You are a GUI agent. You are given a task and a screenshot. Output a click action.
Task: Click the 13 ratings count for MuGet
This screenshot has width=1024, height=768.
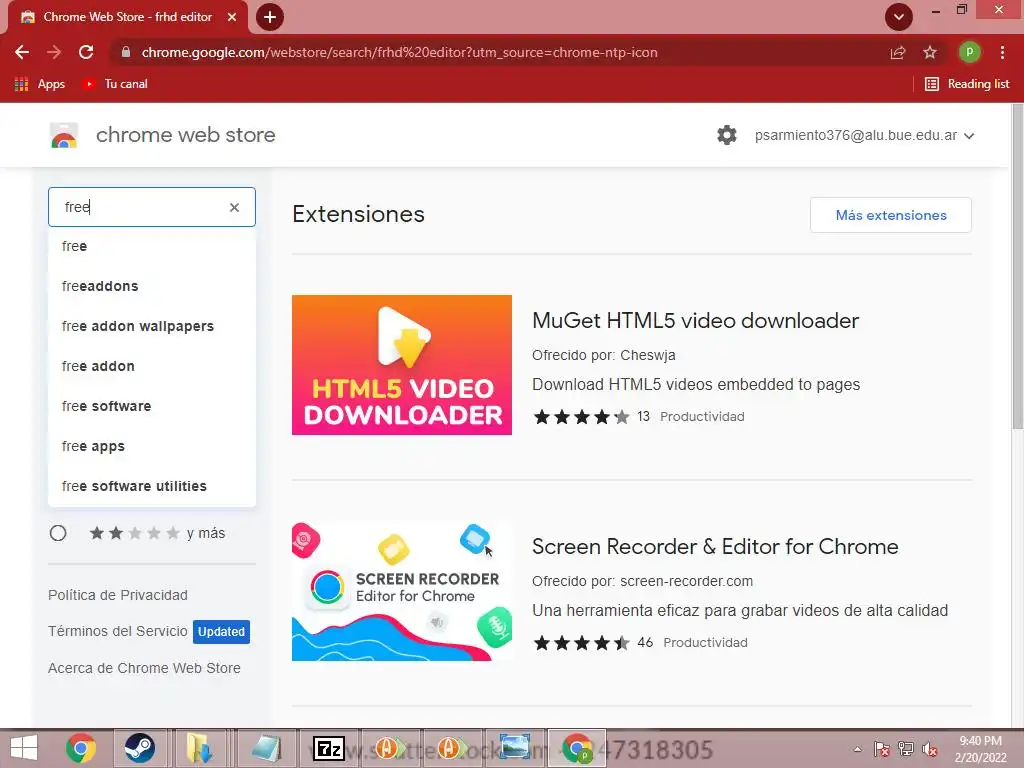(x=643, y=417)
